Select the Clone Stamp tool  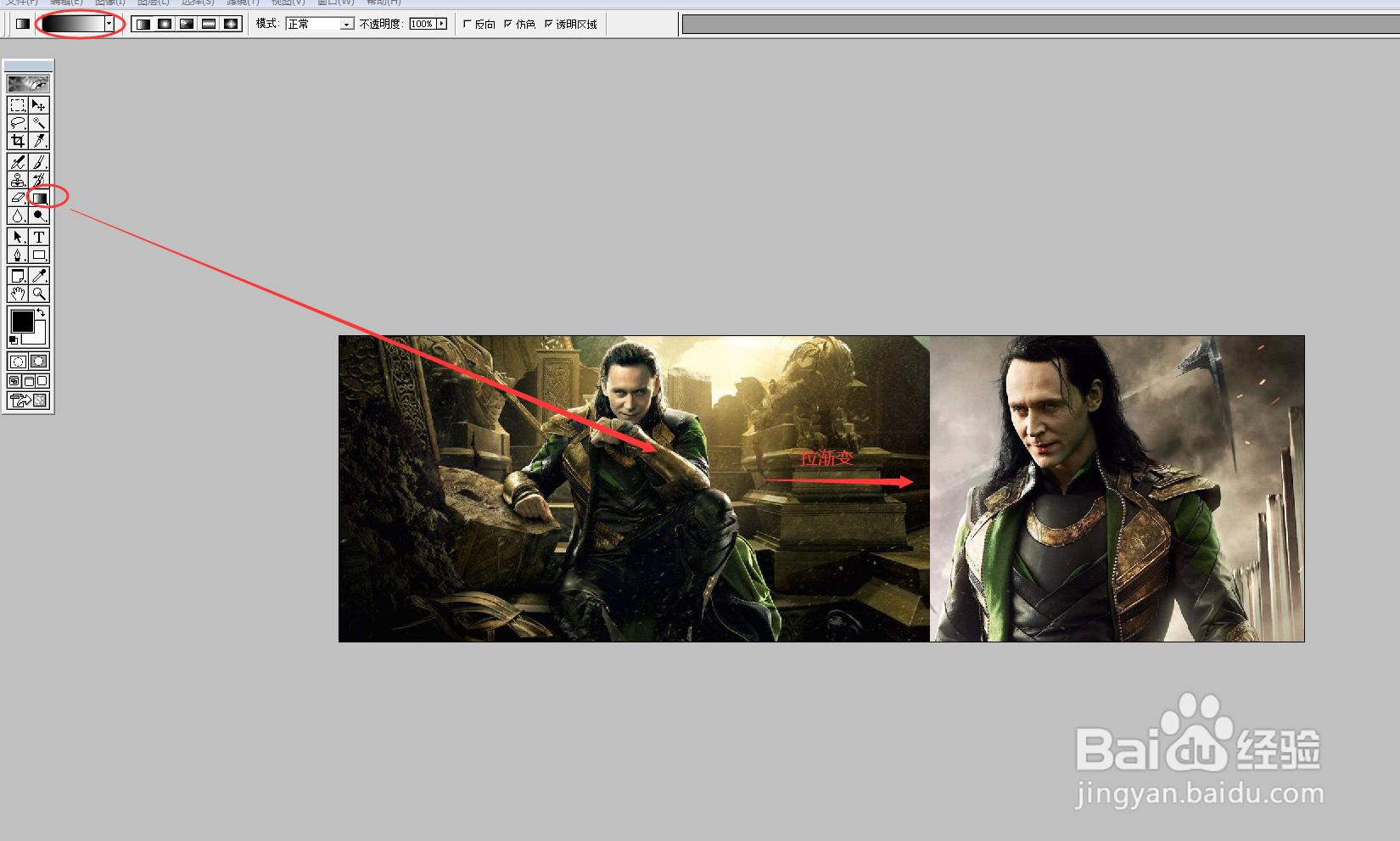(18, 180)
